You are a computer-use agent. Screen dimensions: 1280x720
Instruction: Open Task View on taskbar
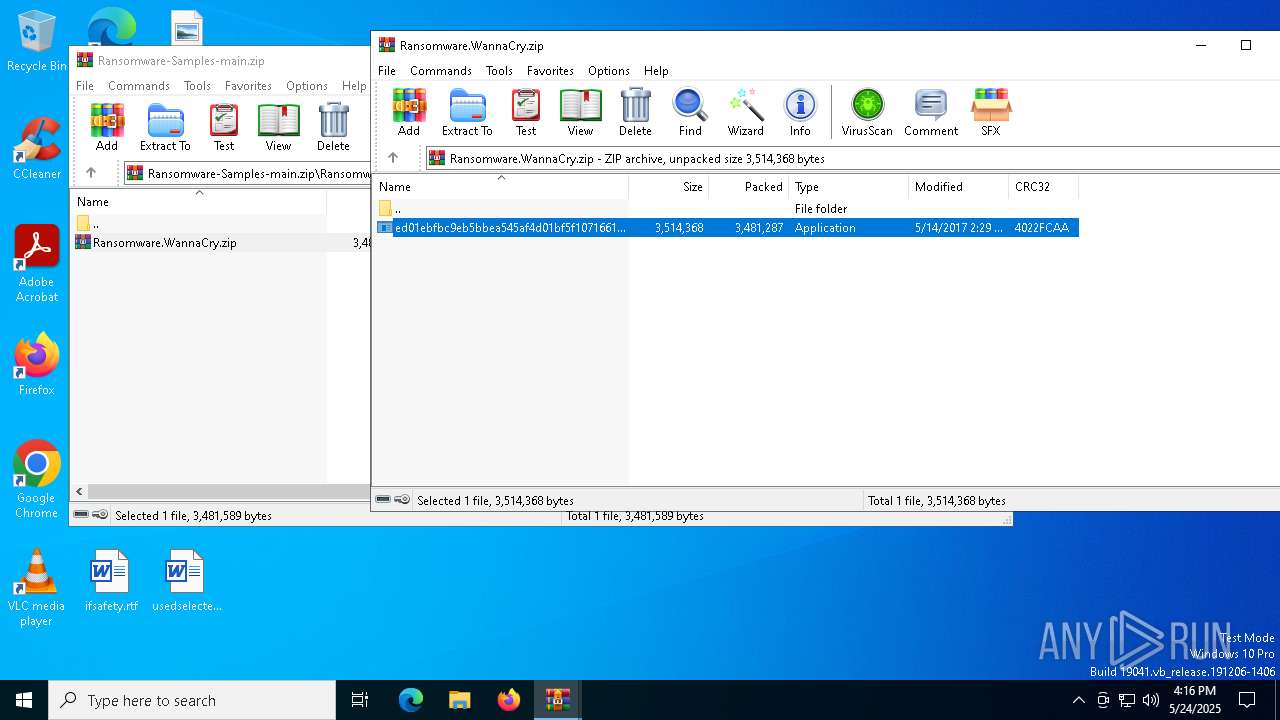point(360,700)
